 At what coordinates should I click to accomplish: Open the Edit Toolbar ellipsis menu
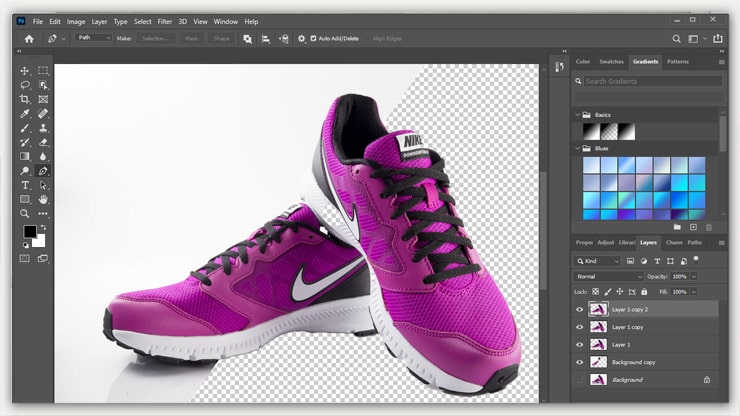point(43,213)
